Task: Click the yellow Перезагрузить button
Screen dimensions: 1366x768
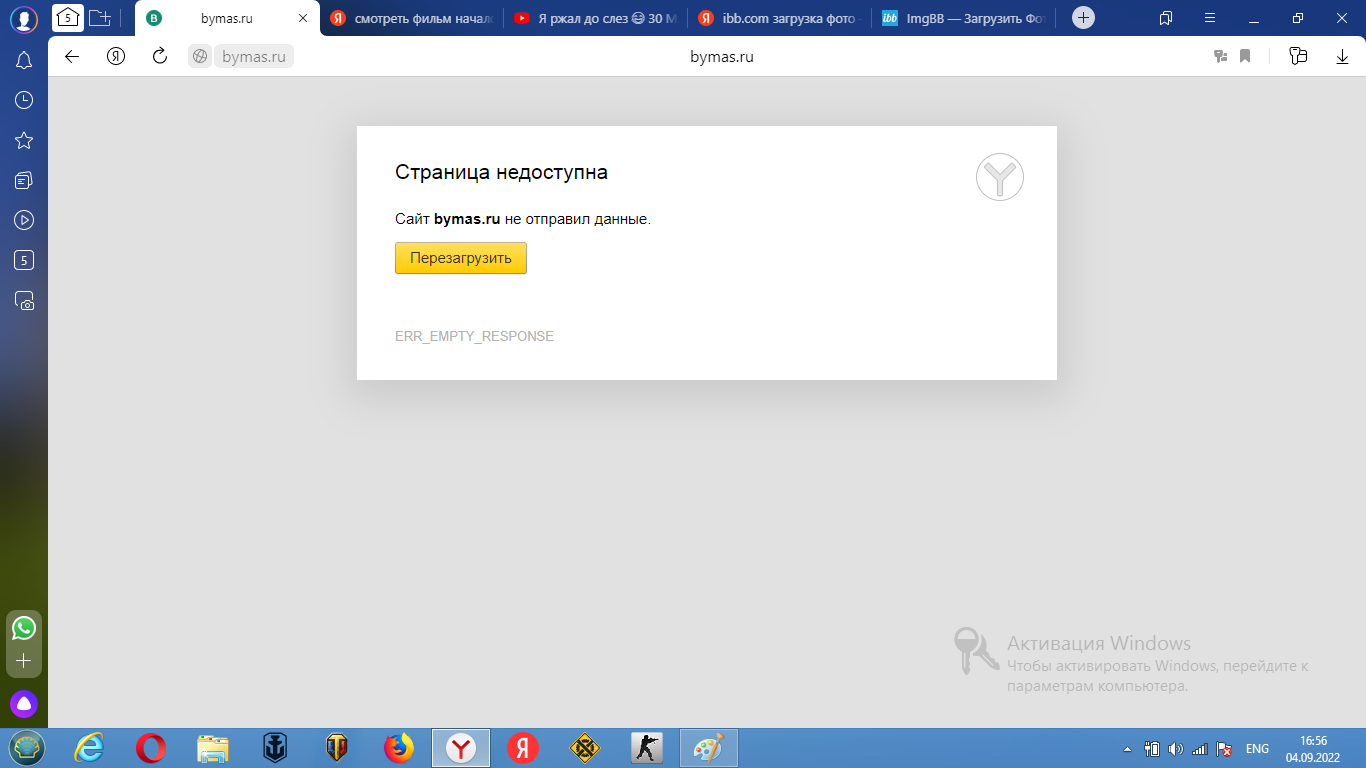Action: pos(460,258)
